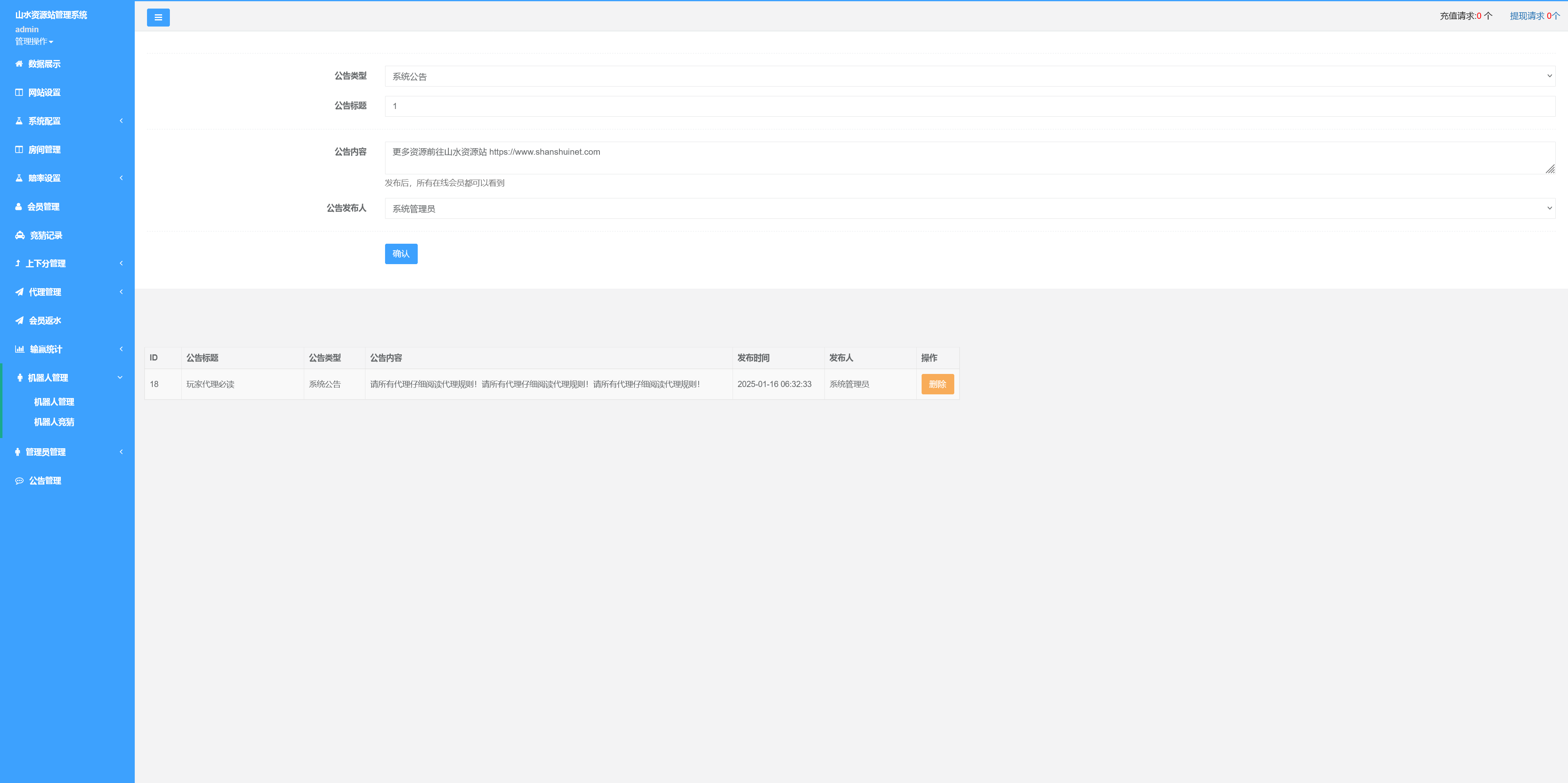This screenshot has width=1568, height=783.
Task: Open the 机器人竞猜 submenu item
Action: pos(54,422)
